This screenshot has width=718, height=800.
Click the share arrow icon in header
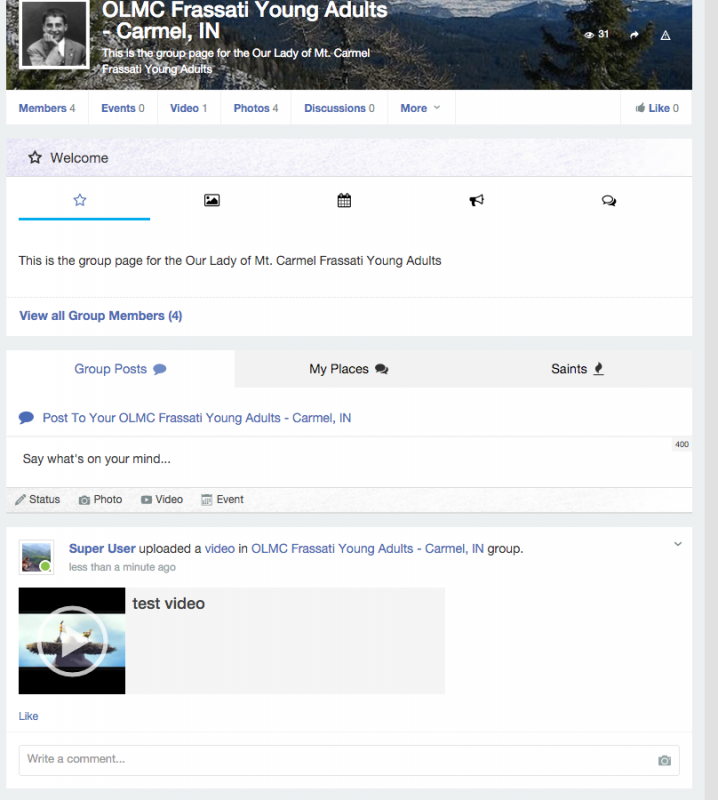(x=634, y=35)
